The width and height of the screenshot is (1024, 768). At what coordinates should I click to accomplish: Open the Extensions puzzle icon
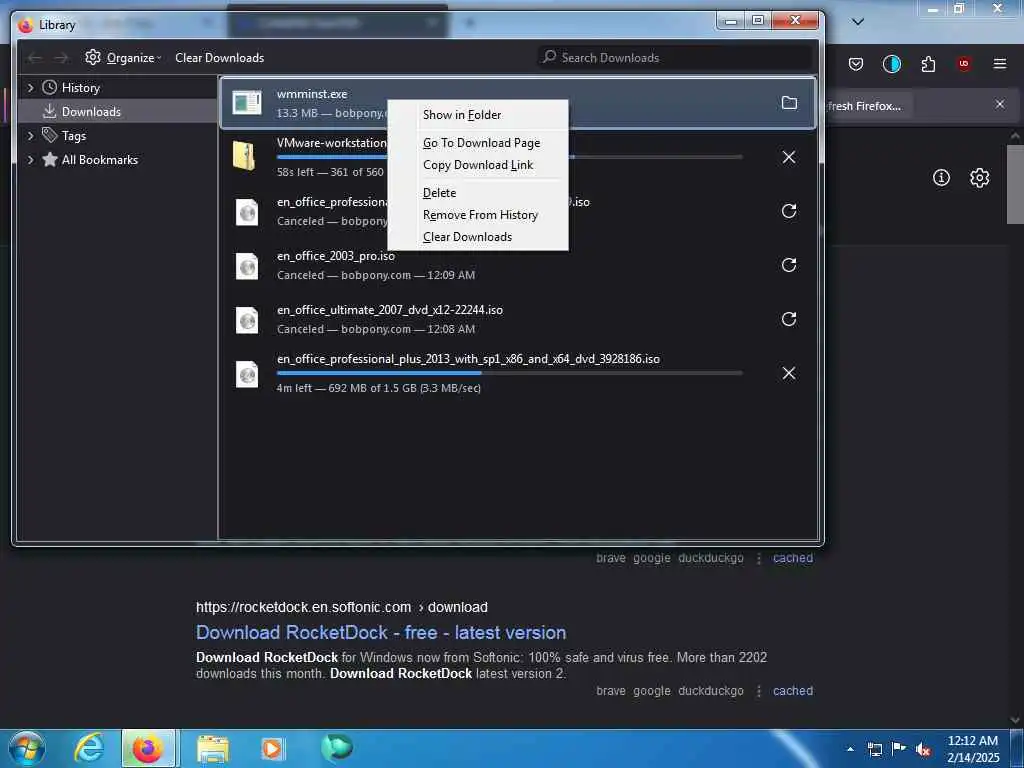tap(928, 64)
